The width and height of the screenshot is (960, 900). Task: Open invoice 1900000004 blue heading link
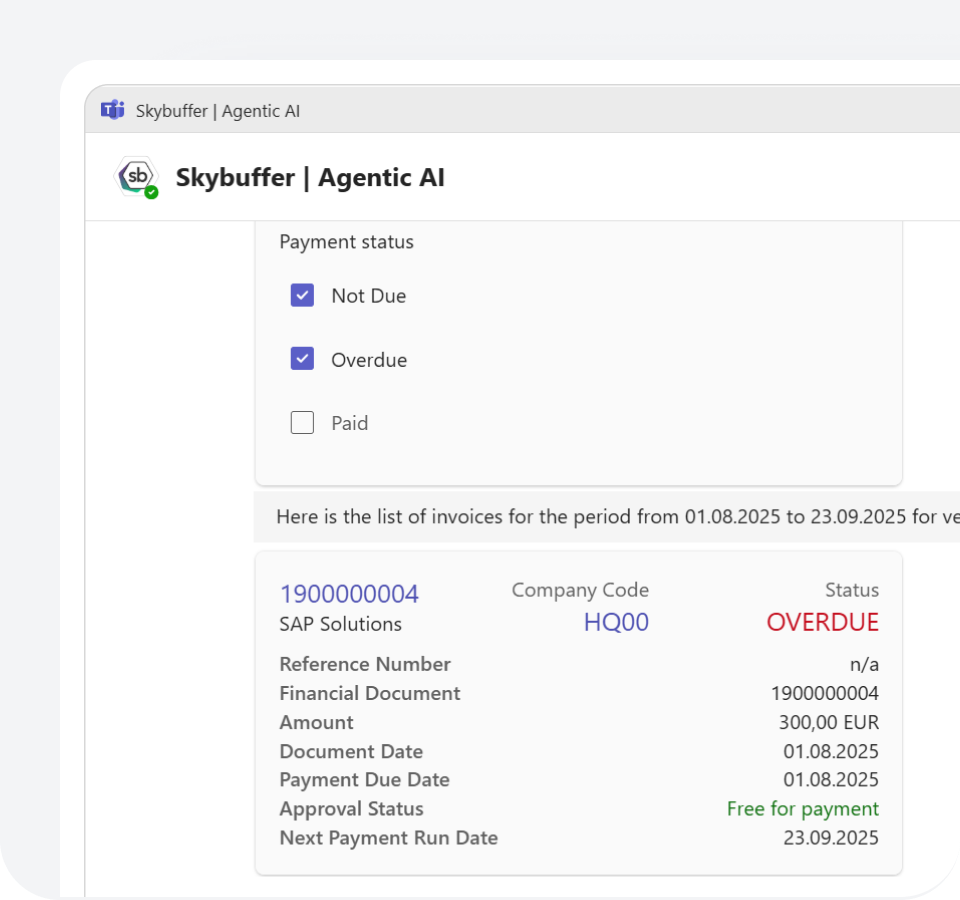point(349,594)
